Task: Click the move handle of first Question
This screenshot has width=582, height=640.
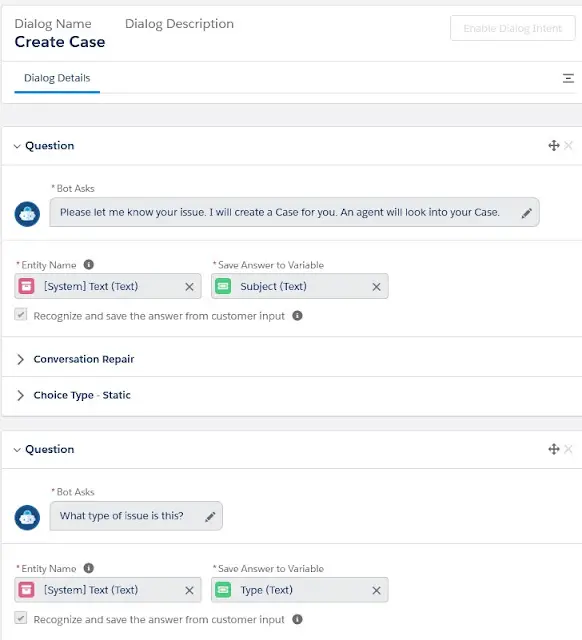Action: tap(553, 146)
